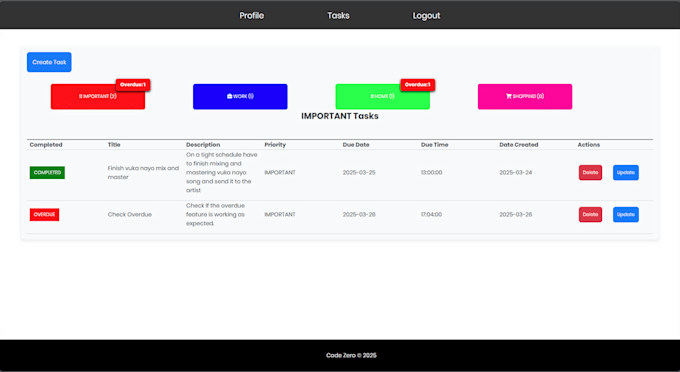
Task: Click the Overdue:1 badge on HOME
Action: (418, 85)
